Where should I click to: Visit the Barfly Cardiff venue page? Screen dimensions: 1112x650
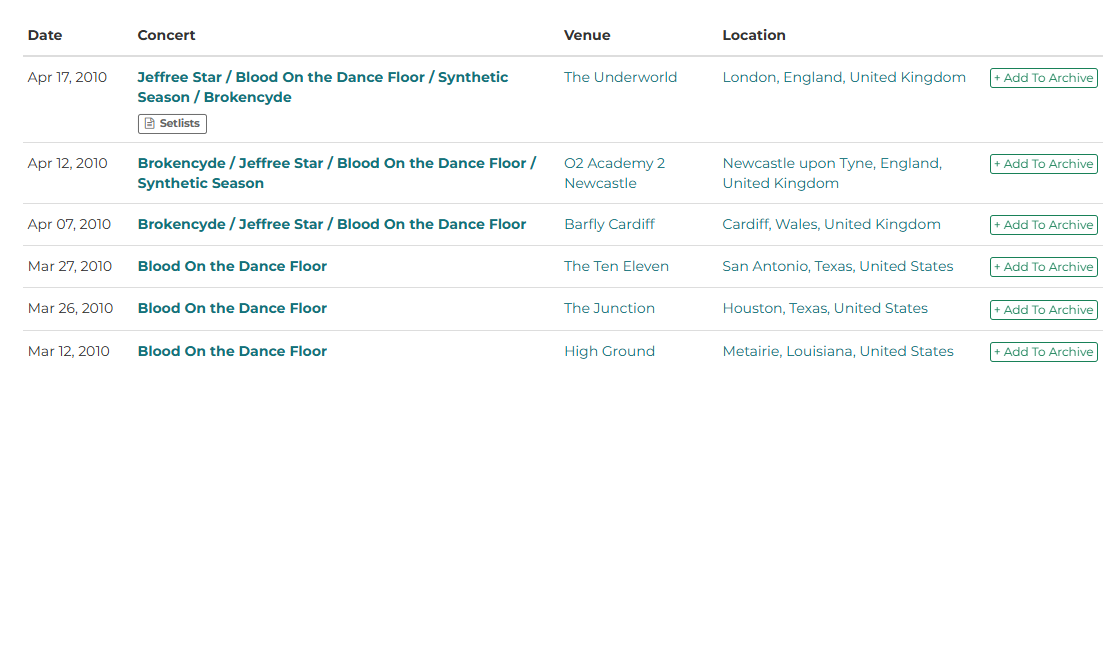pyautogui.click(x=609, y=224)
